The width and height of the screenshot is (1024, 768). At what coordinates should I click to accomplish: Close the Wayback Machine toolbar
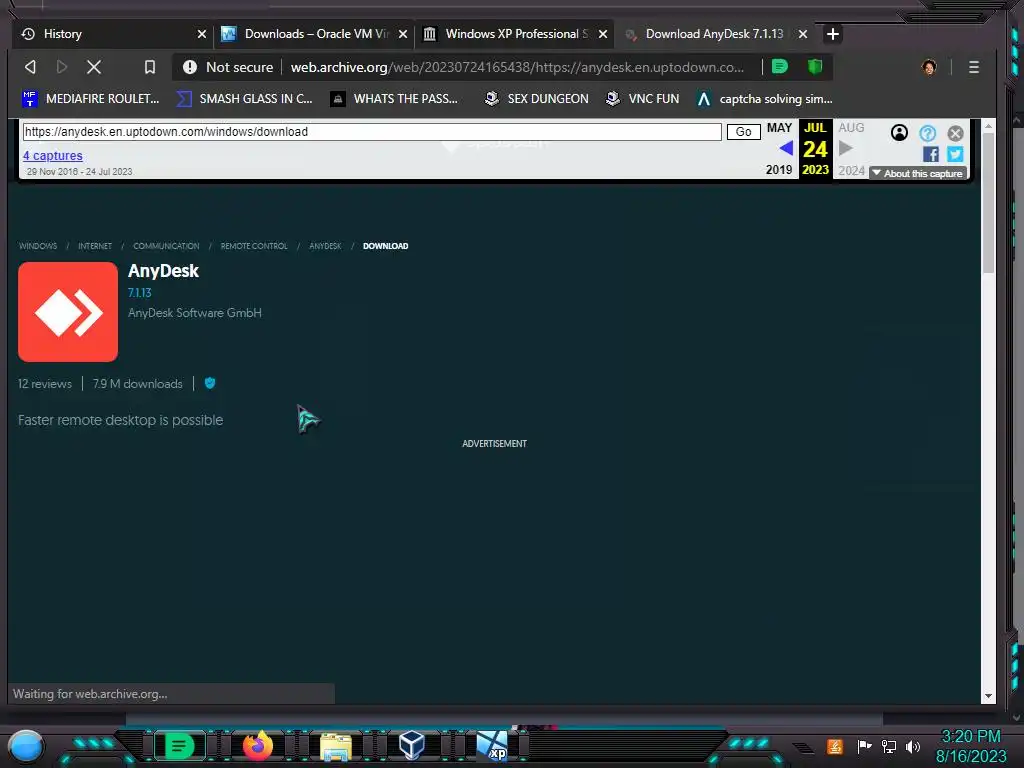click(955, 133)
